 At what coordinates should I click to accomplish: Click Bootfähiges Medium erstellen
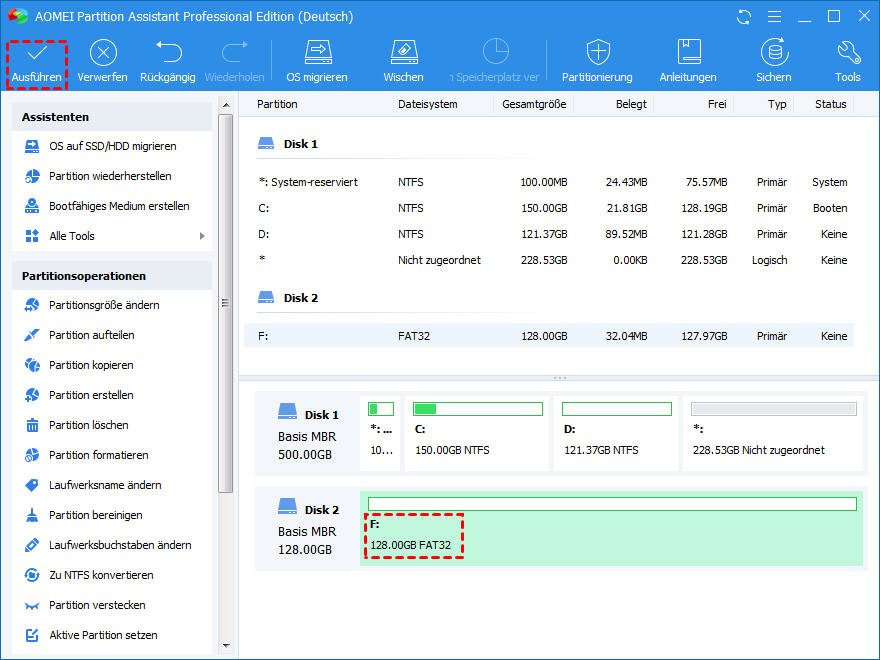119,206
